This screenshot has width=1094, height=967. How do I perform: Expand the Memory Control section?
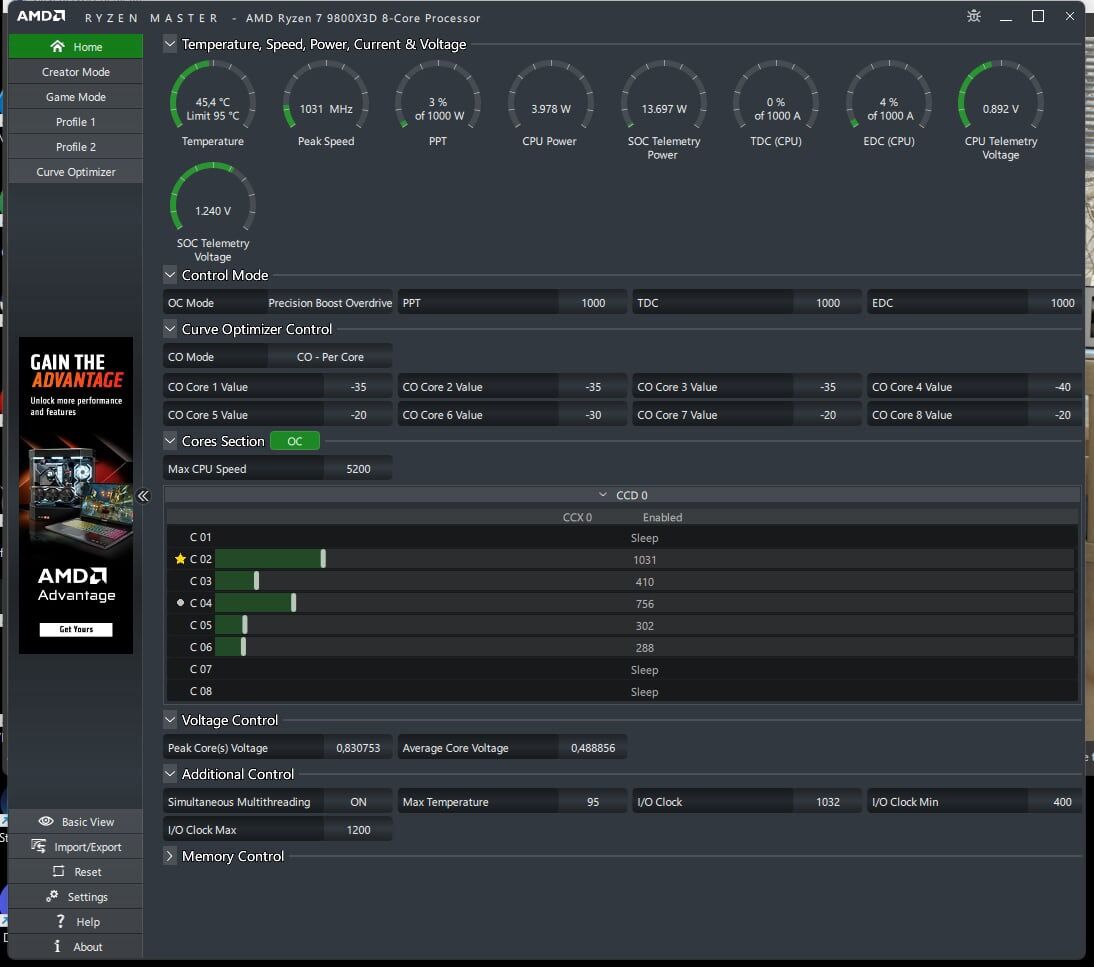pyautogui.click(x=170, y=856)
